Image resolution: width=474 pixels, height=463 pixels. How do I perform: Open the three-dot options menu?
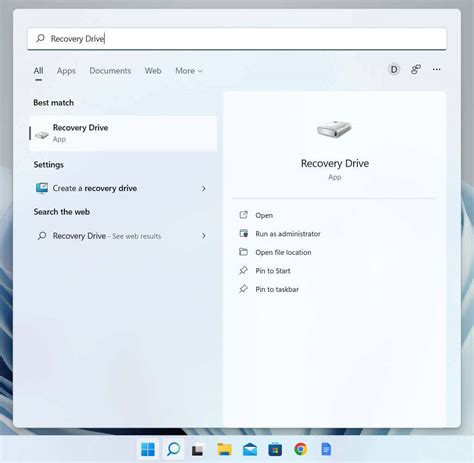click(x=436, y=69)
